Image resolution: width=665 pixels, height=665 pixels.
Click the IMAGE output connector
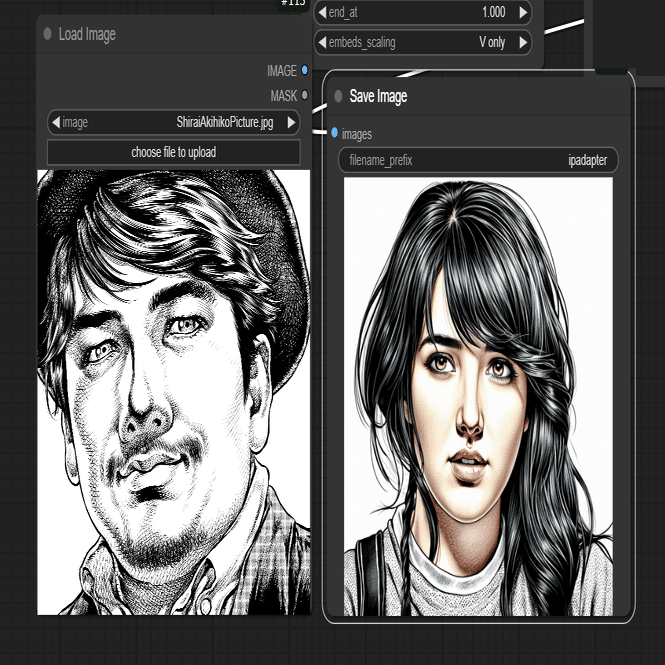click(305, 70)
